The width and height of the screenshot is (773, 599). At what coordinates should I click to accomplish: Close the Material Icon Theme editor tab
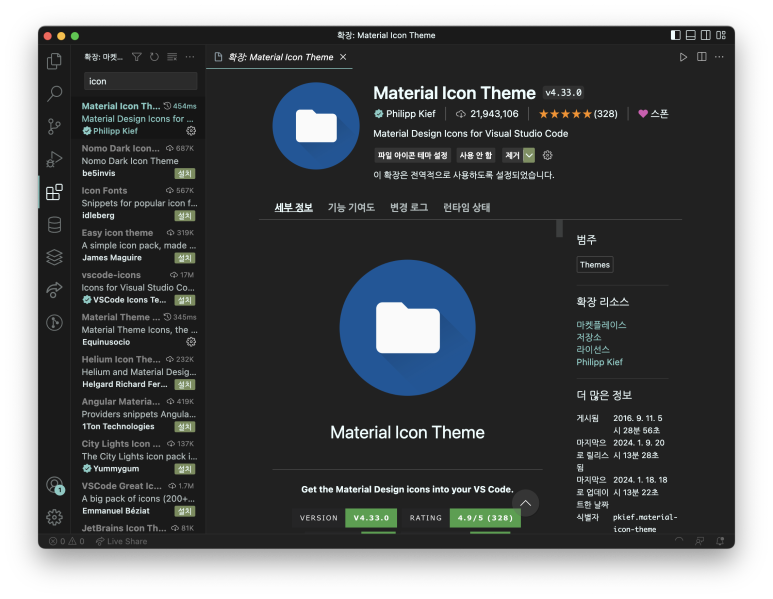pyautogui.click(x=343, y=57)
